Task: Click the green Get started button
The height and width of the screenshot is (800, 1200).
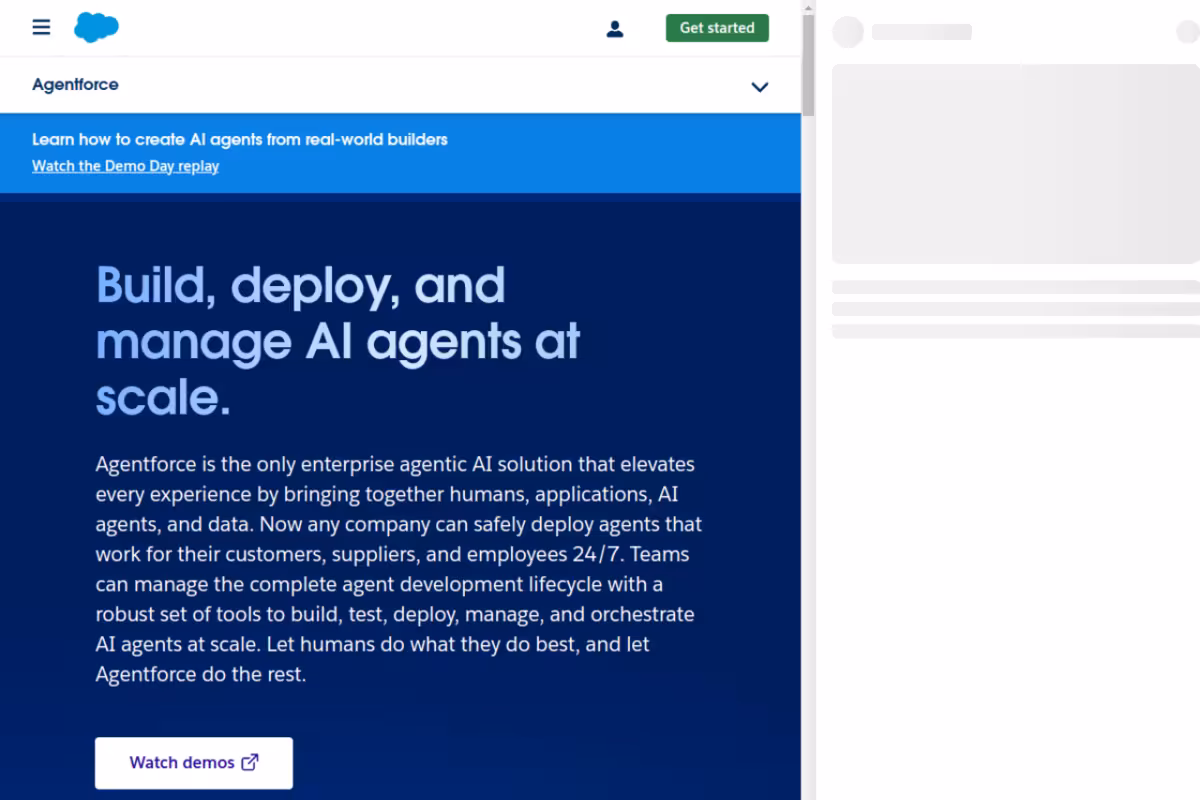Action: (x=717, y=28)
